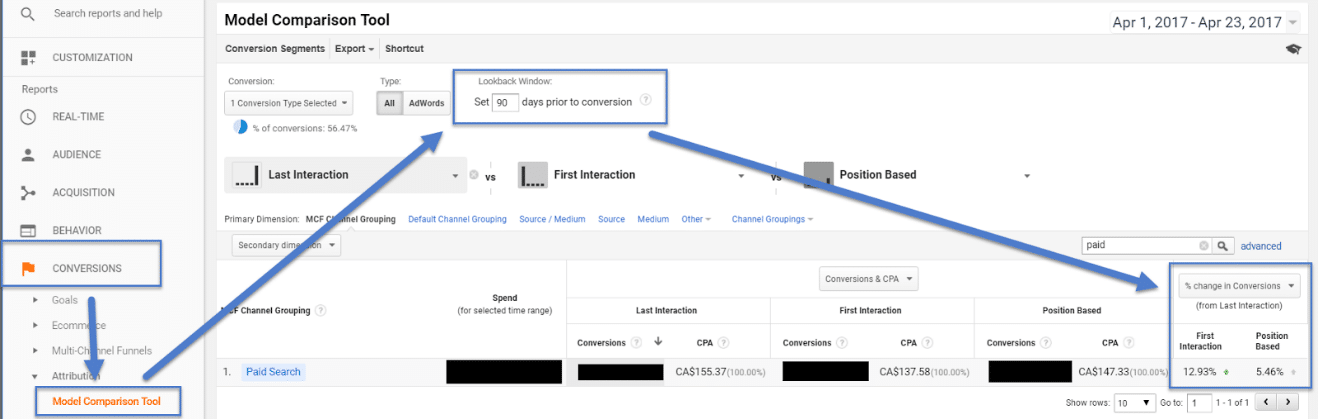
Task: Click the Acquisition arrows icon
Action: (28, 193)
